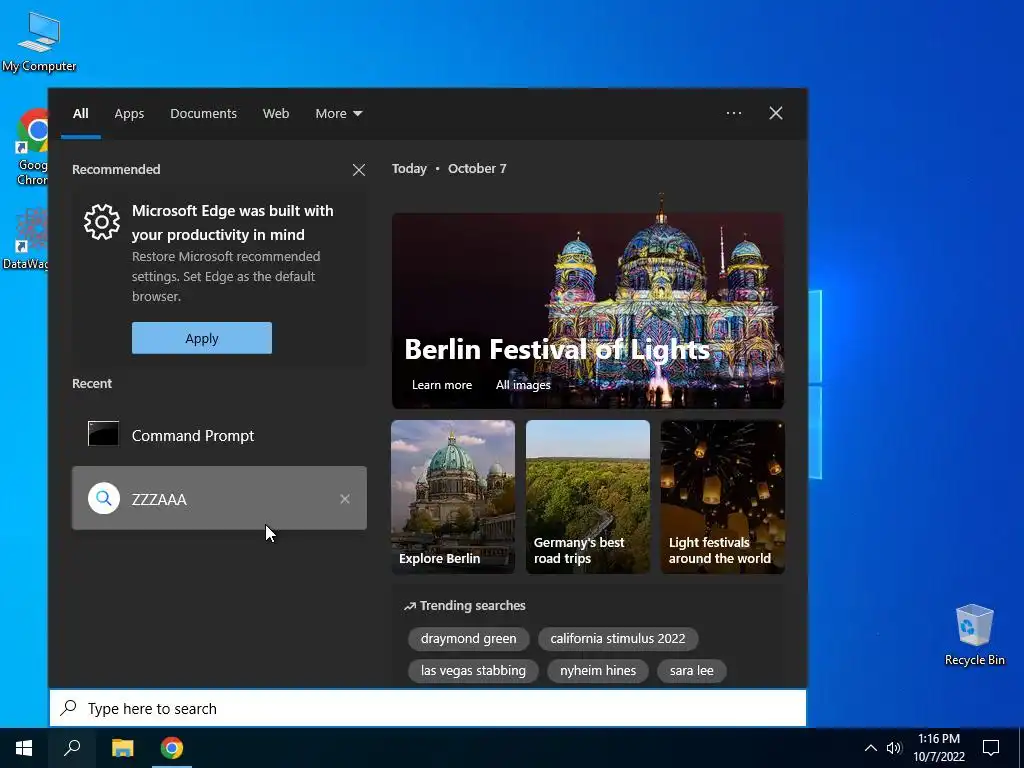1024x768 pixels.
Task: Click the All images link
Action: click(x=522, y=385)
